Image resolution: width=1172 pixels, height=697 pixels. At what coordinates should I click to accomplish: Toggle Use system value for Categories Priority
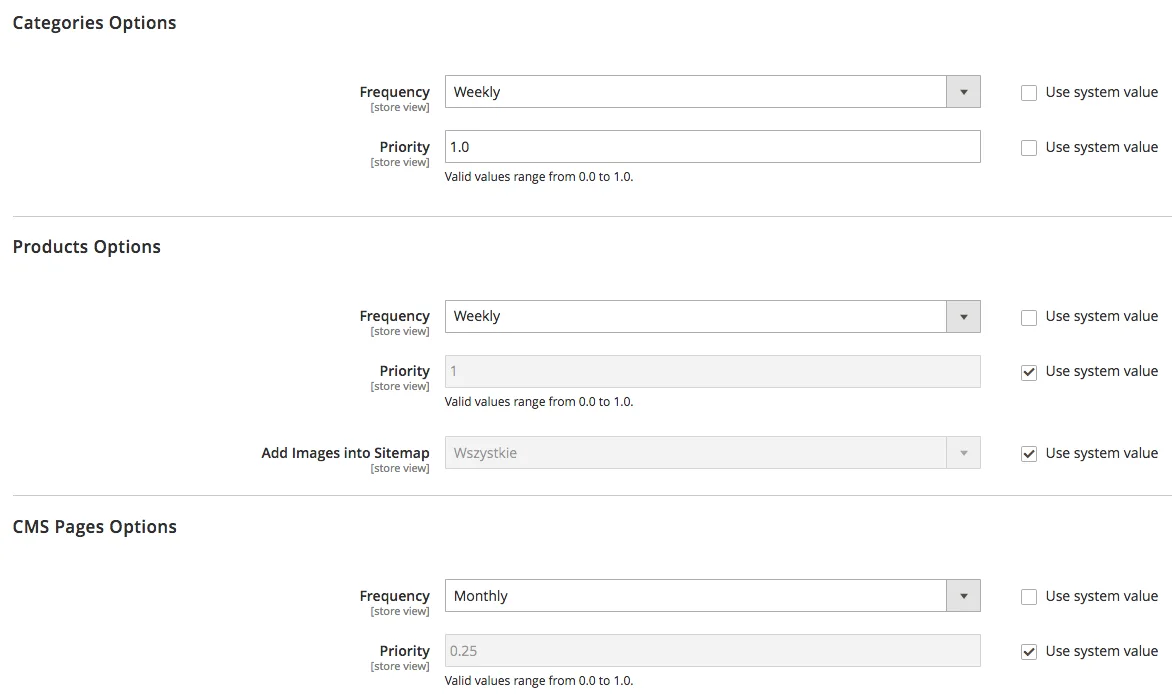(x=1029, y=148)
